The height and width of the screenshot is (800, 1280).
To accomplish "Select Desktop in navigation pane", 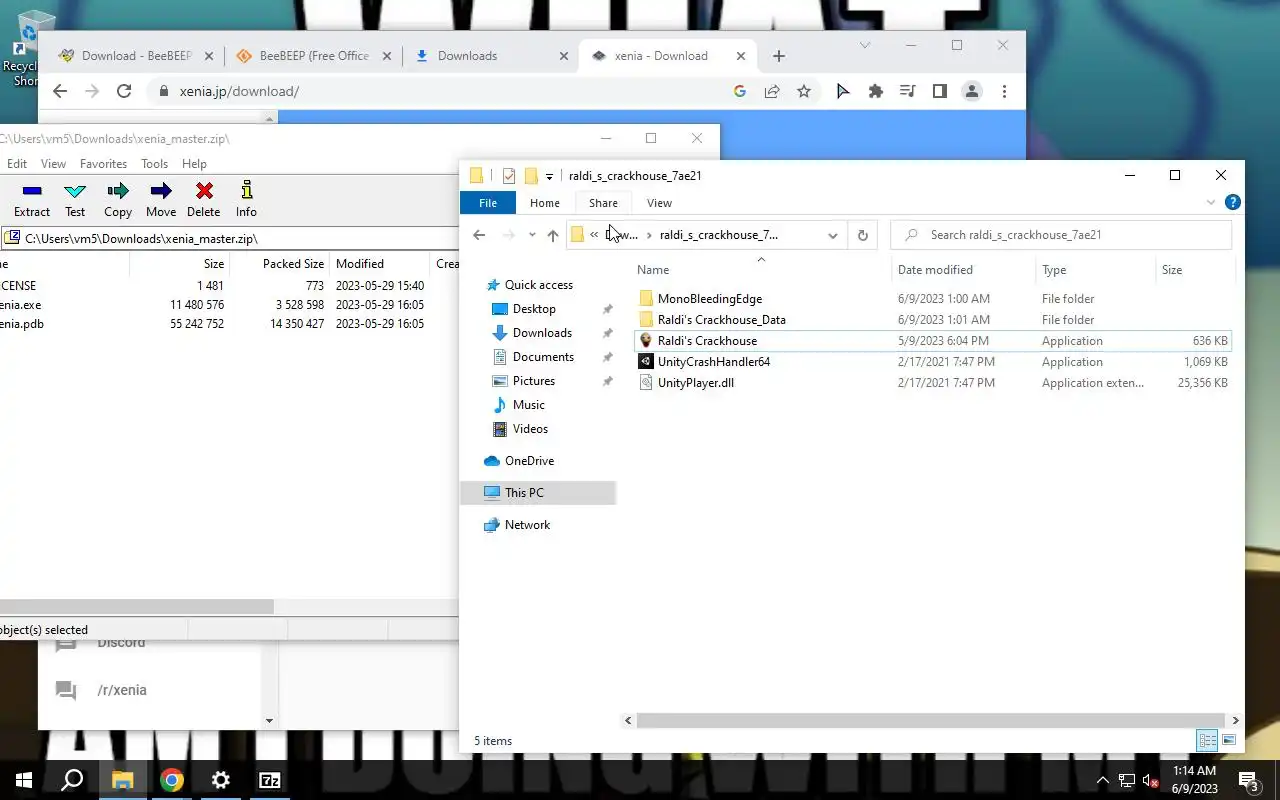I will coord(534,309).
